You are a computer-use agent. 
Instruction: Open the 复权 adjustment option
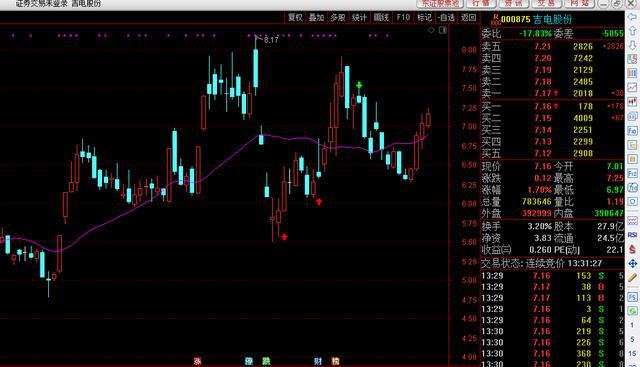pos(295,17)
